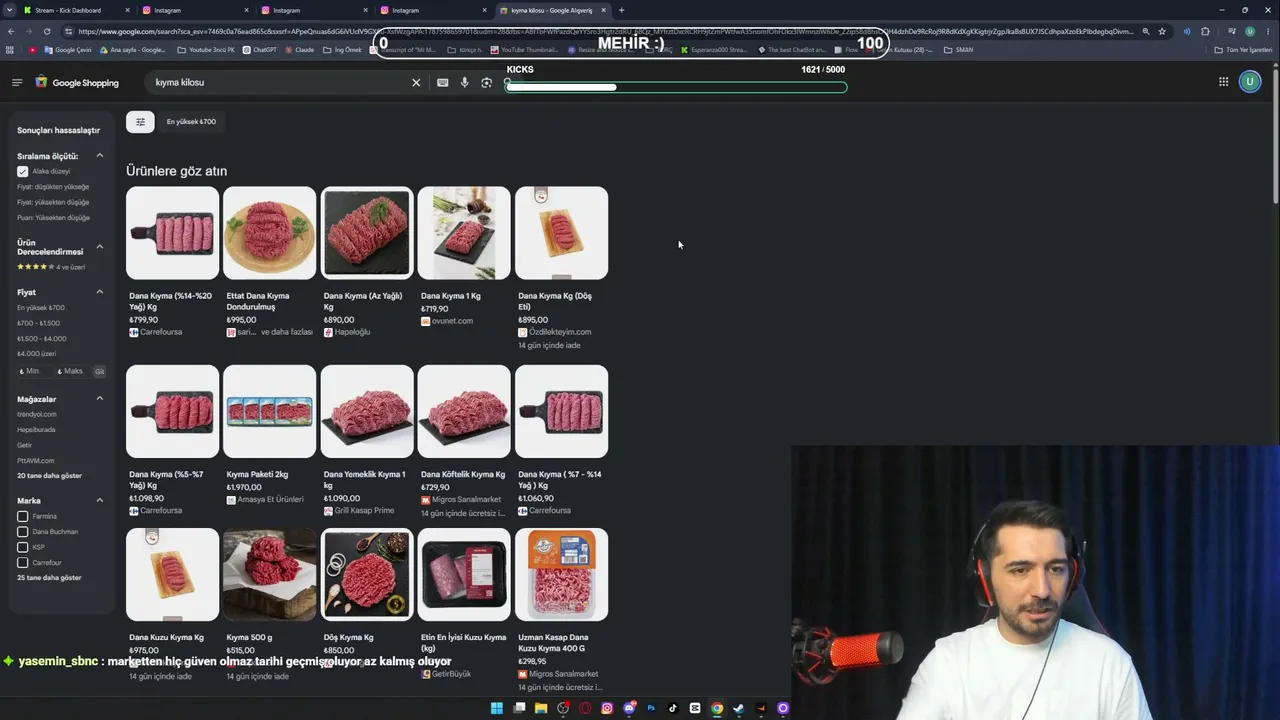Check the Dana Buchman brand filter
Screen dimensions: 1280x720
click(x=22, y=532)
